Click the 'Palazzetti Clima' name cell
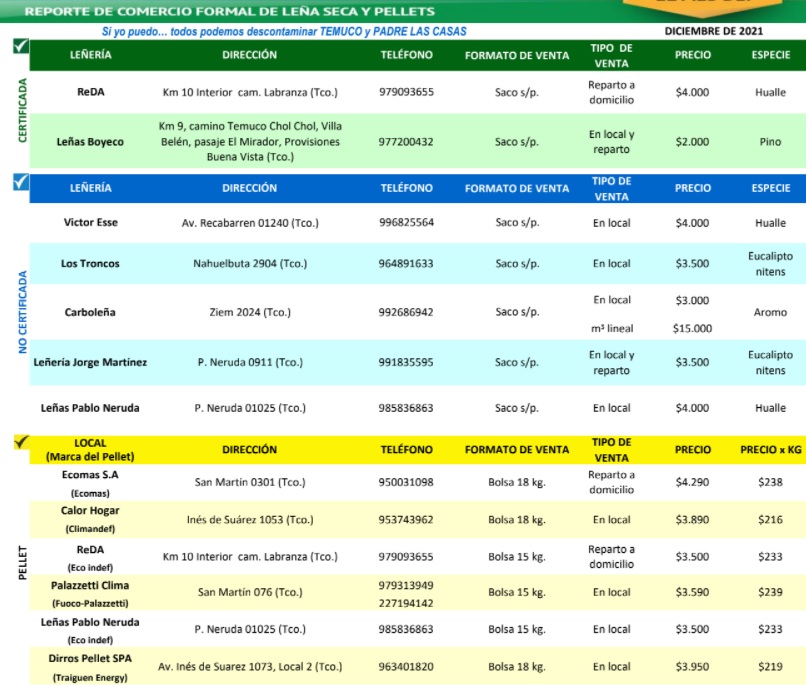The width and height of the screenshot is (806, 685). [x=90, y=586]
